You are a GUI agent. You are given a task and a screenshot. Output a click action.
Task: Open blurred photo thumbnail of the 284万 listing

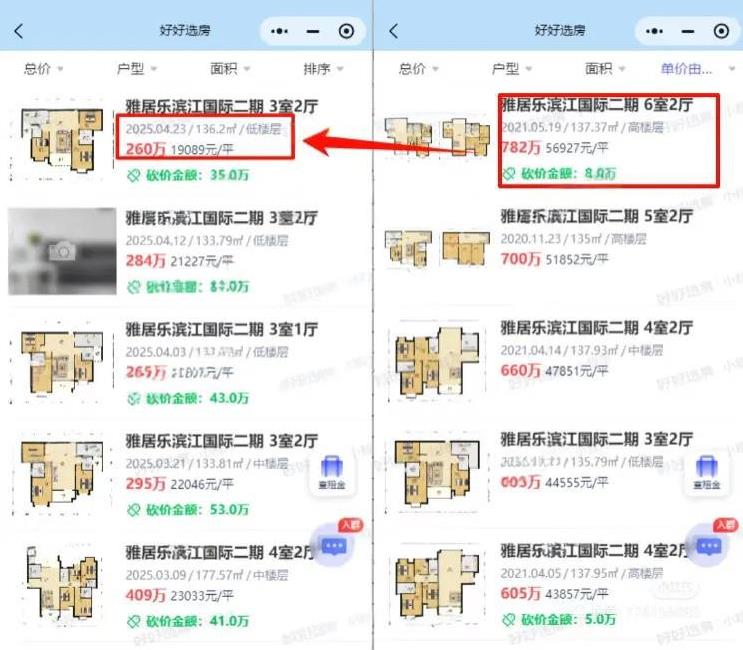click(x=62, y=251)
